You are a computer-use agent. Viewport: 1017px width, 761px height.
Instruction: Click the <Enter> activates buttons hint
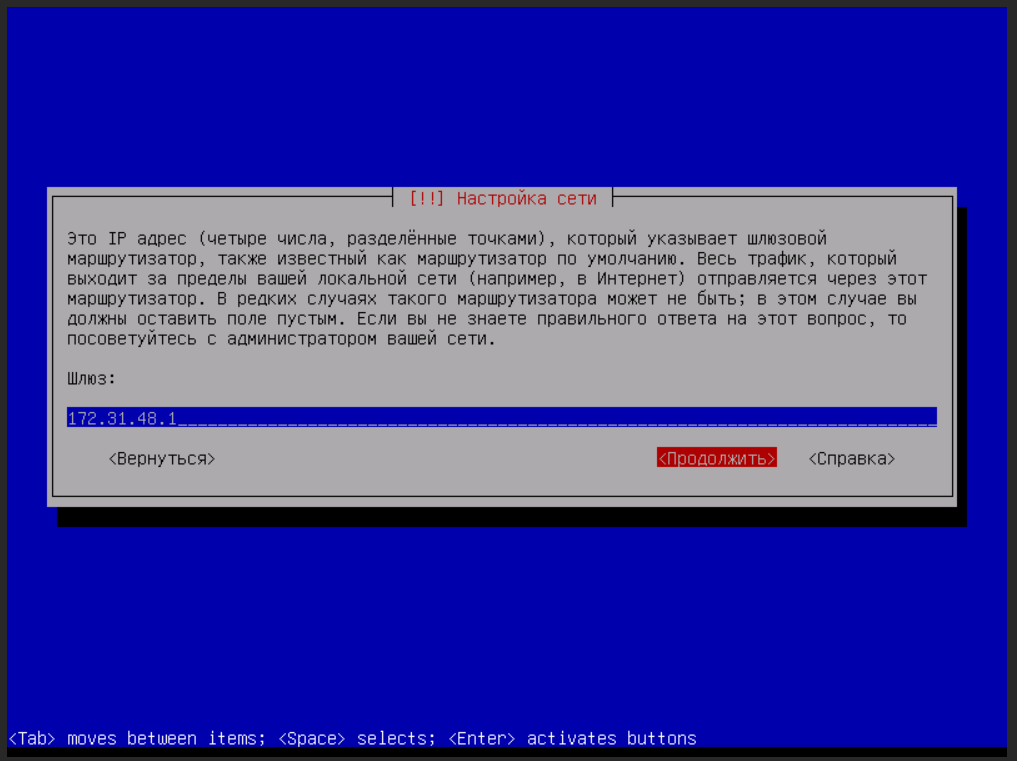pyautogui.click(x=572, y=738)
